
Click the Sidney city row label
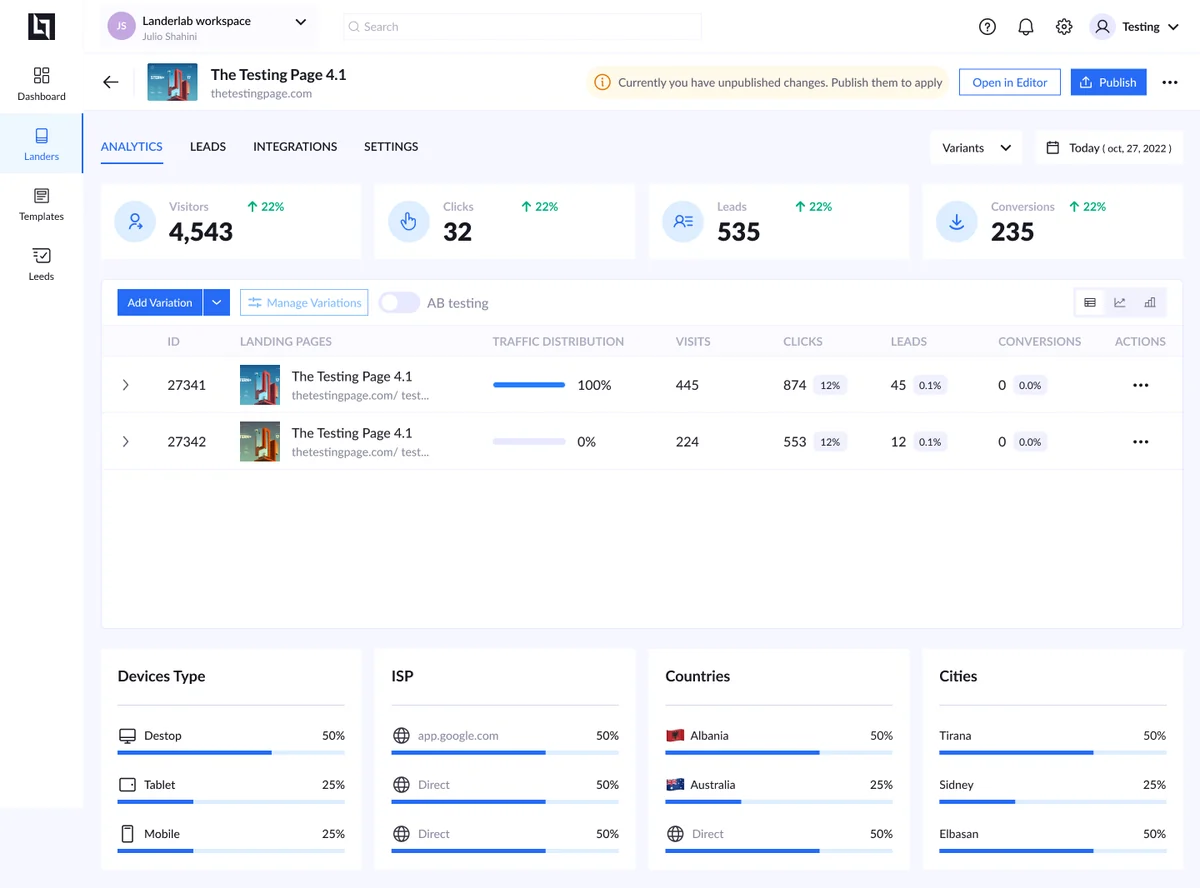[956, 785]
